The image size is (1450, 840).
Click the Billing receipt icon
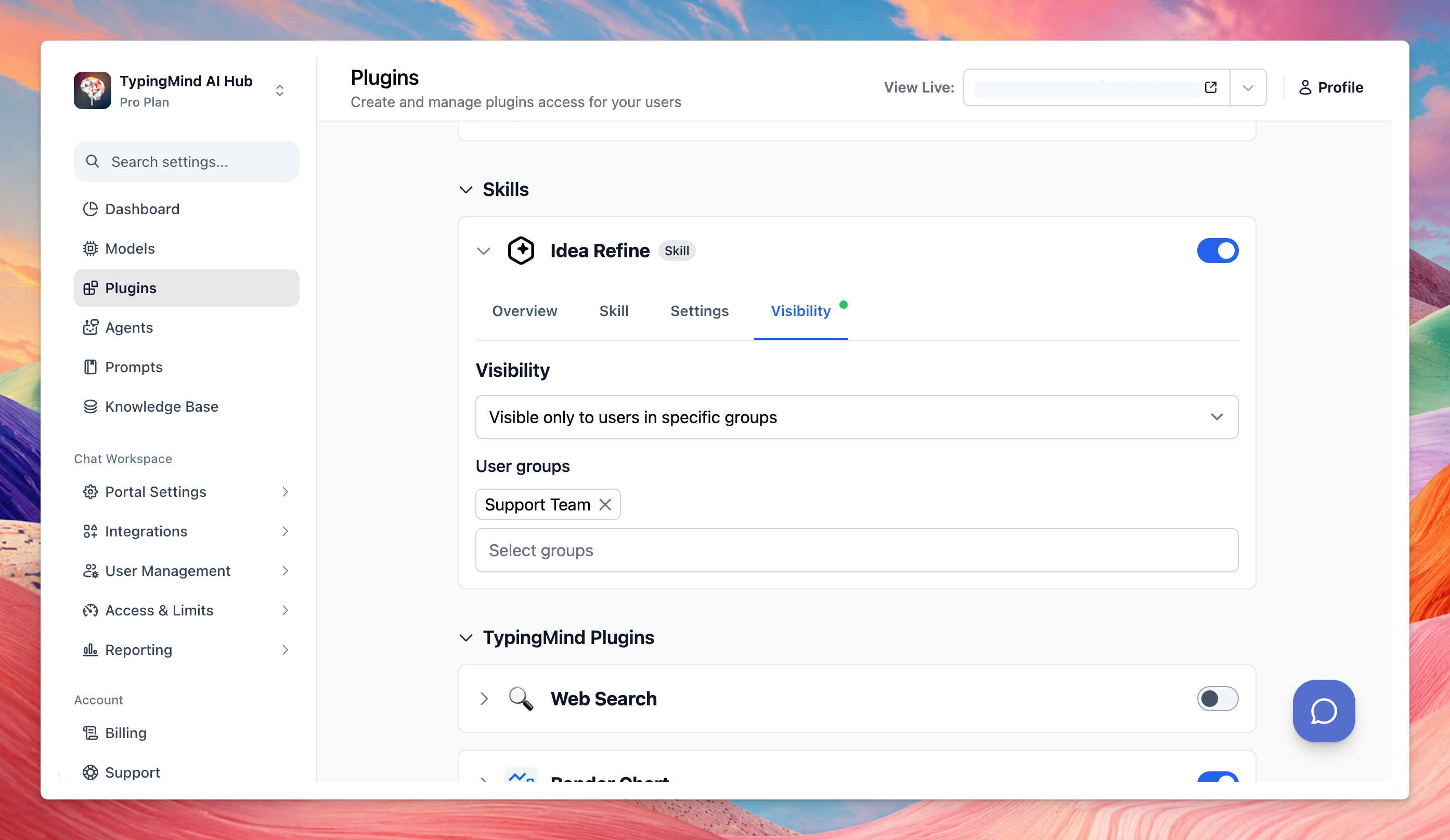(x=90, y=733)
